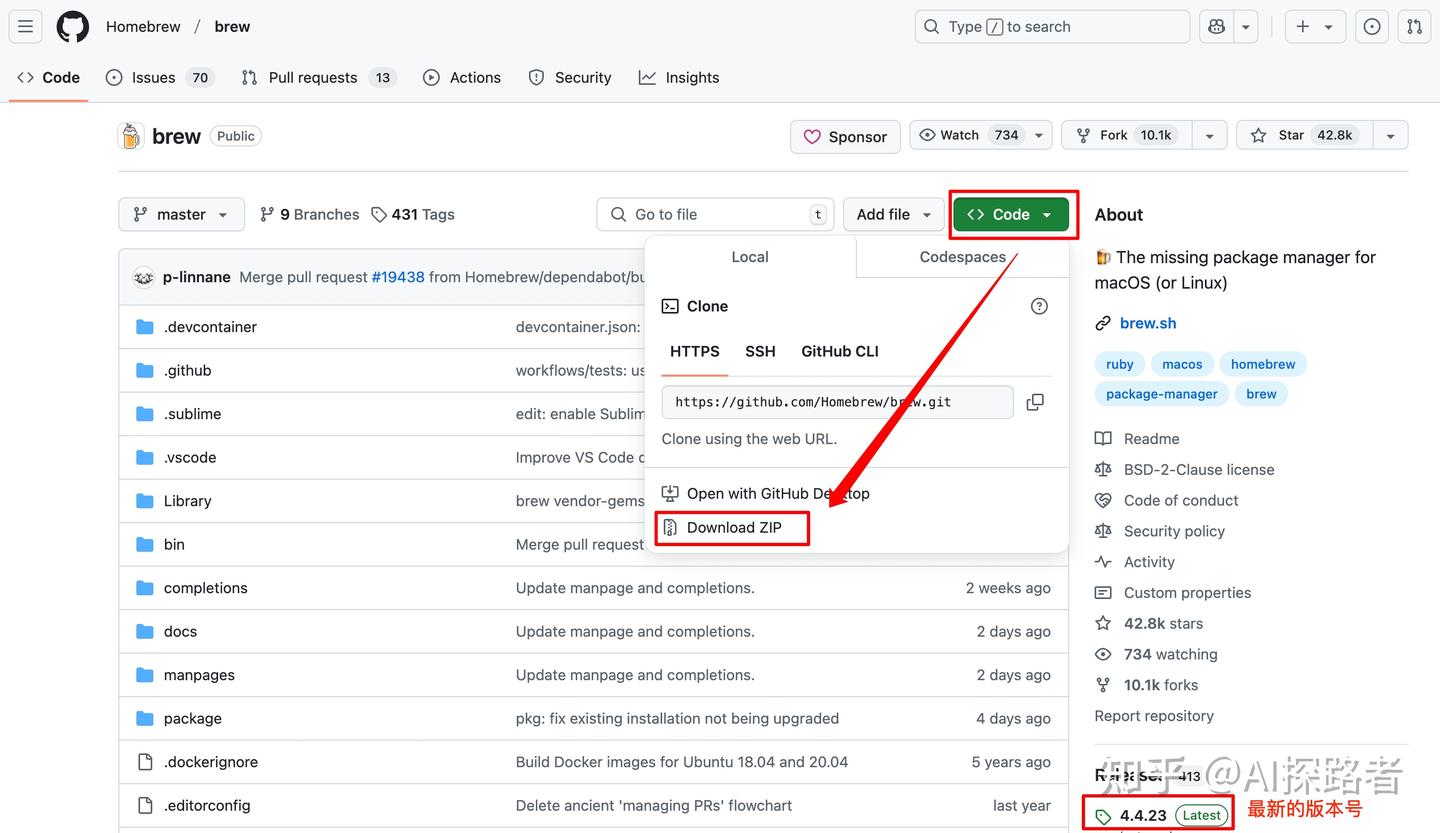The height and width of the screenshot is (833, 1440).
Task: Click the Sponsor heart button
Action: (x=845, y=137)
